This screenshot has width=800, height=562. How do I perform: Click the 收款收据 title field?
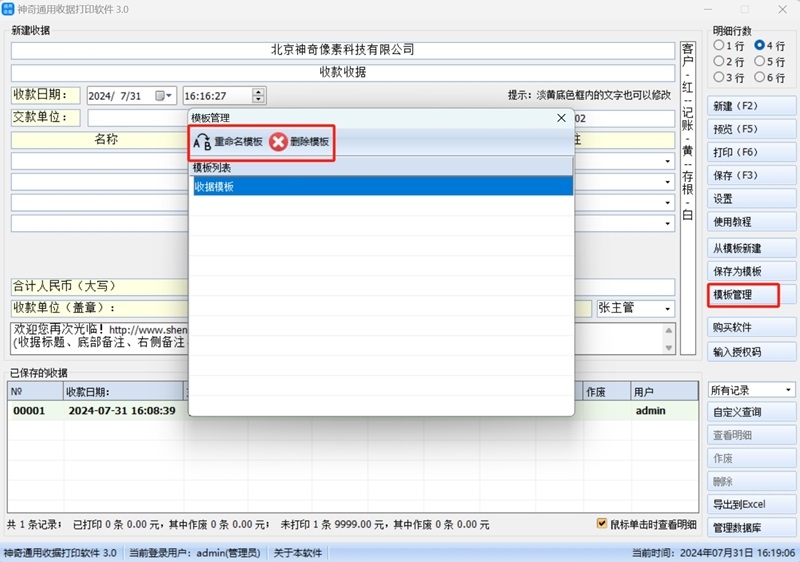[342, 72]
